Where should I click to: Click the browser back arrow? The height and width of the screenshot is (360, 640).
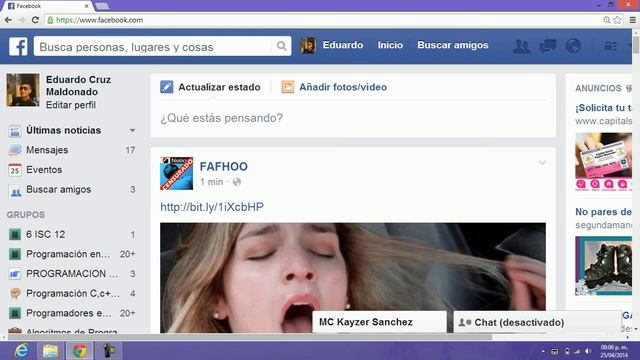pyautogui.click(x=8, y=20)
